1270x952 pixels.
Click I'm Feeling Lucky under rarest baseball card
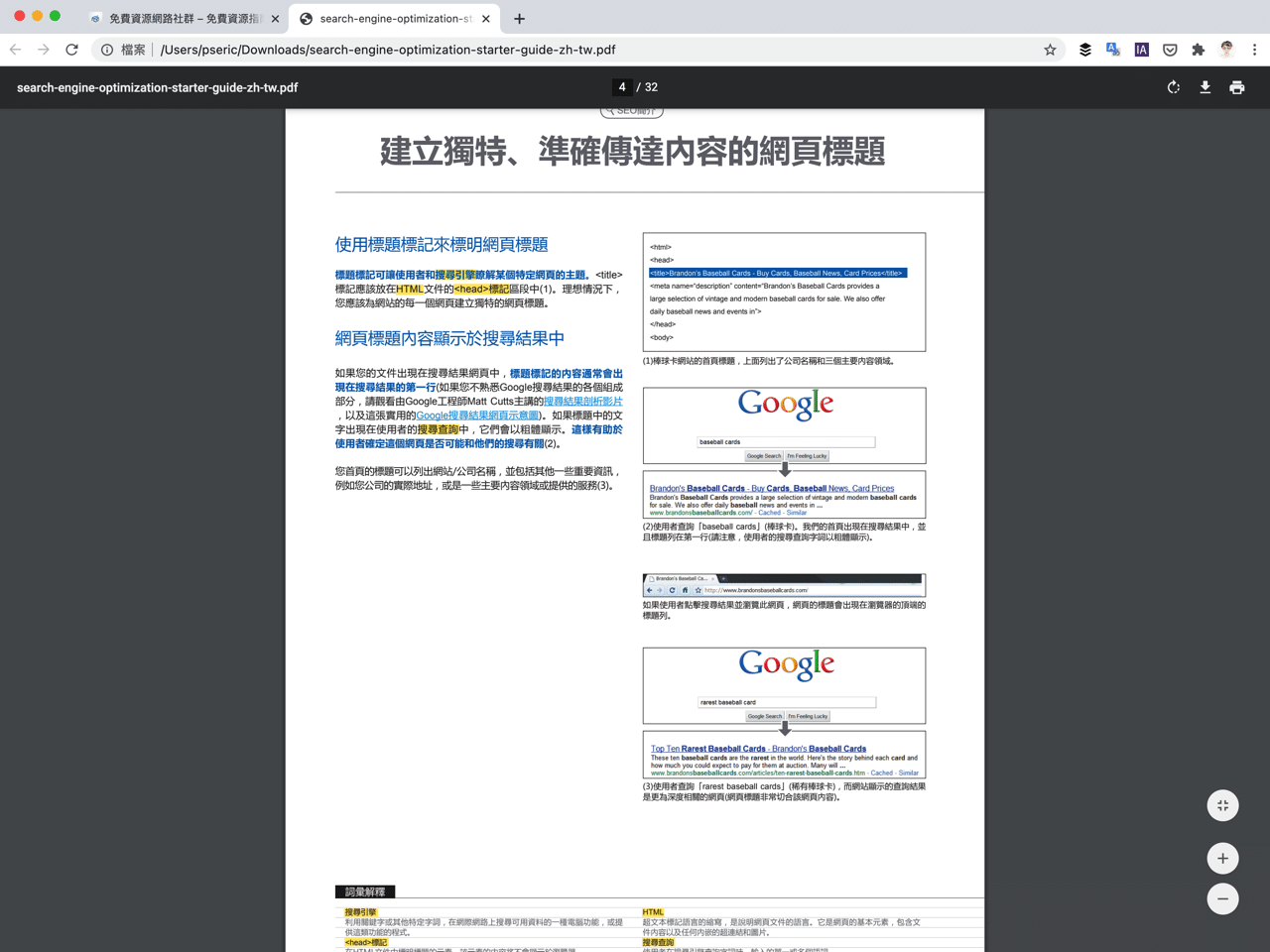coord(808,716)
